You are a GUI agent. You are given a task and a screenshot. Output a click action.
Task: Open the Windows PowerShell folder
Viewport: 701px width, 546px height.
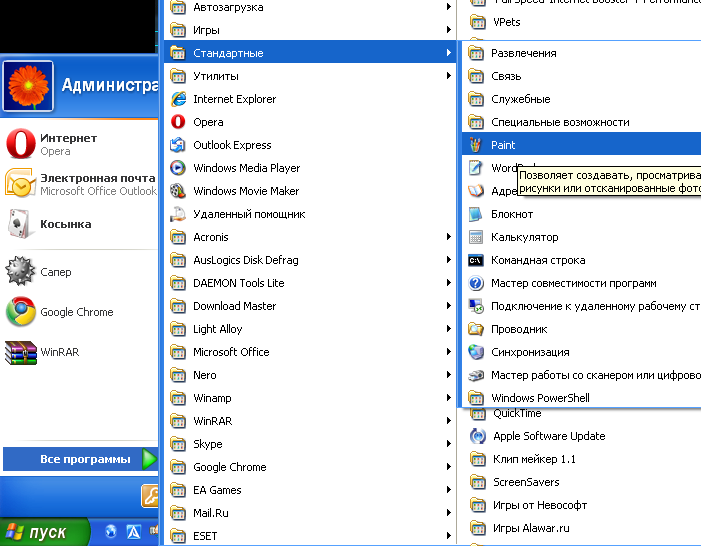point(581,398)
